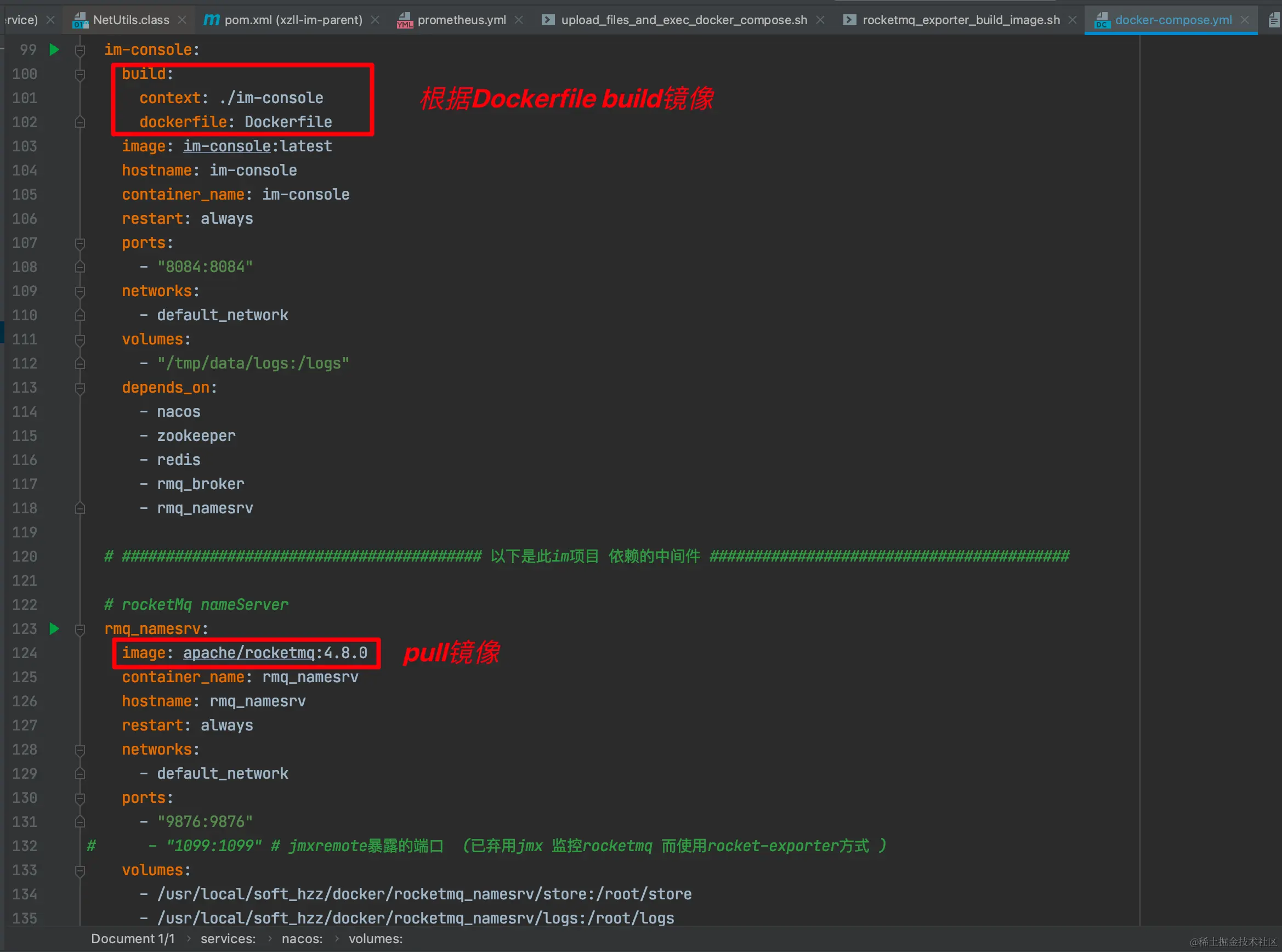Collapse the build block fold marker
The height and width of the screenshot is (952, 1282).
tap(80, 75)
